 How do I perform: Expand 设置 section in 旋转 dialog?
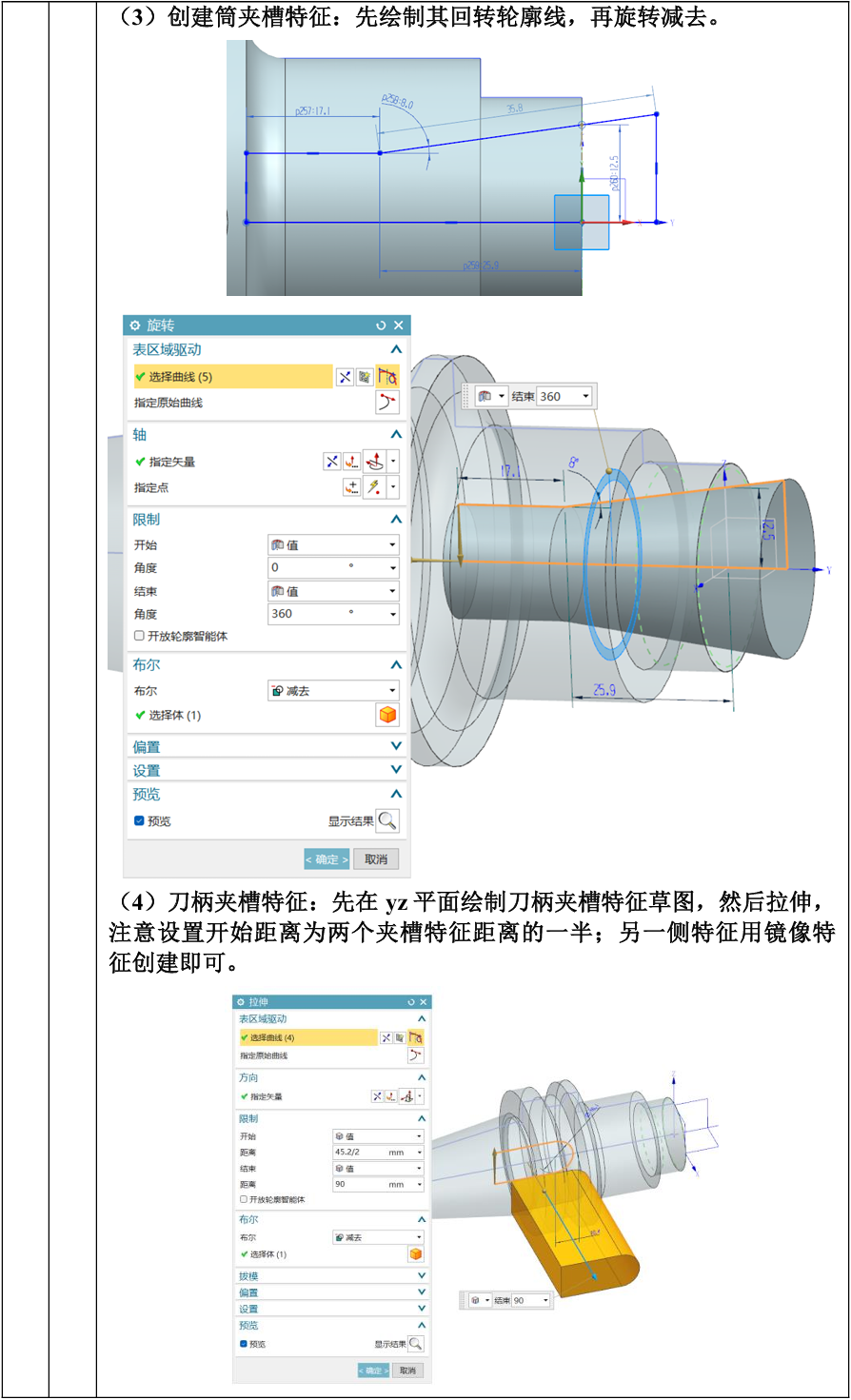click(396, 769)
